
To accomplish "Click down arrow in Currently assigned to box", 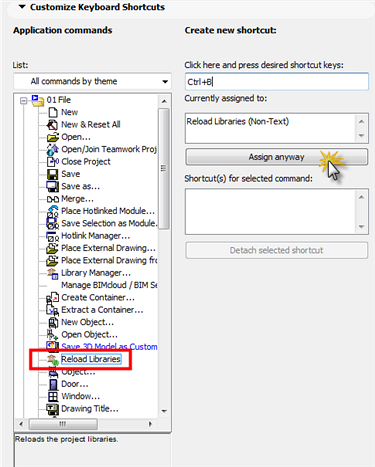I will 361,136.
